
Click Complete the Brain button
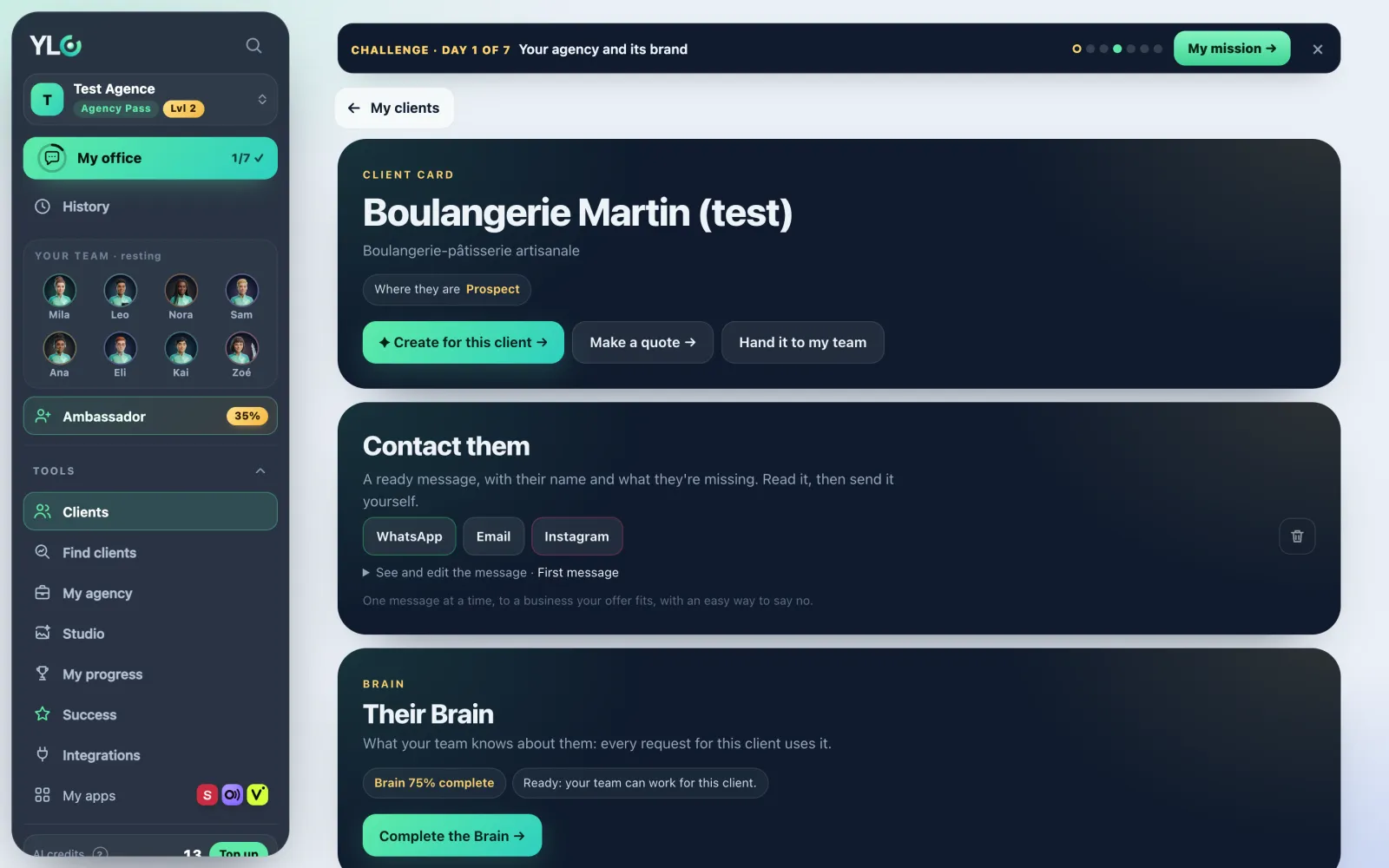pyautogui.click(x=452, y=836)
